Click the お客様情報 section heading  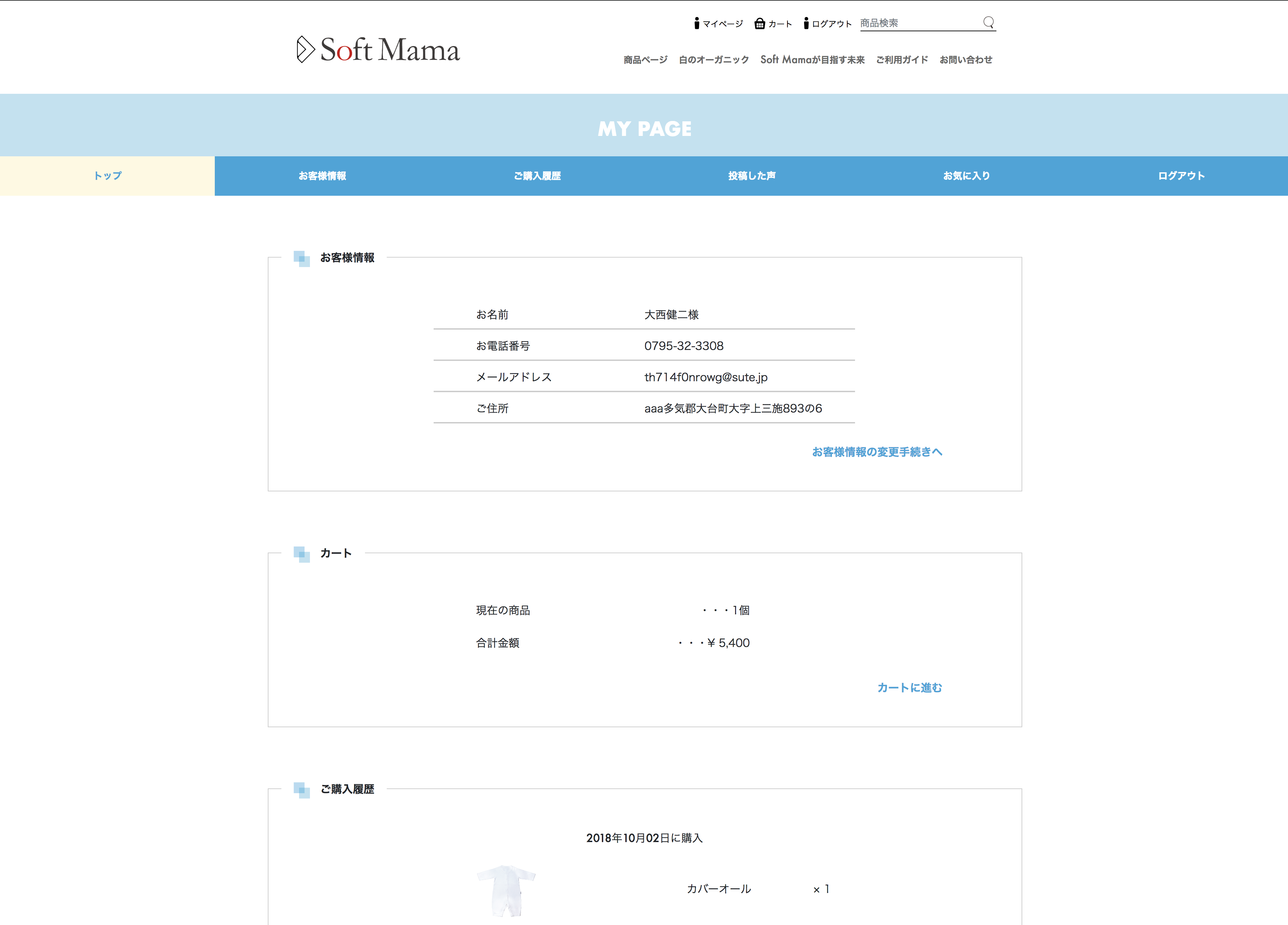[347, 258]
